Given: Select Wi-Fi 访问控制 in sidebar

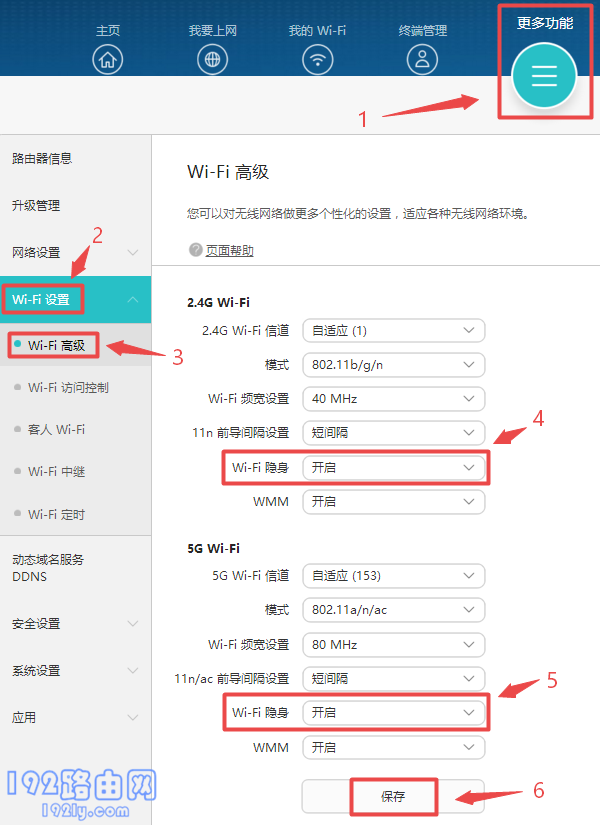Looking at the screenshot, I should (68, 387).
